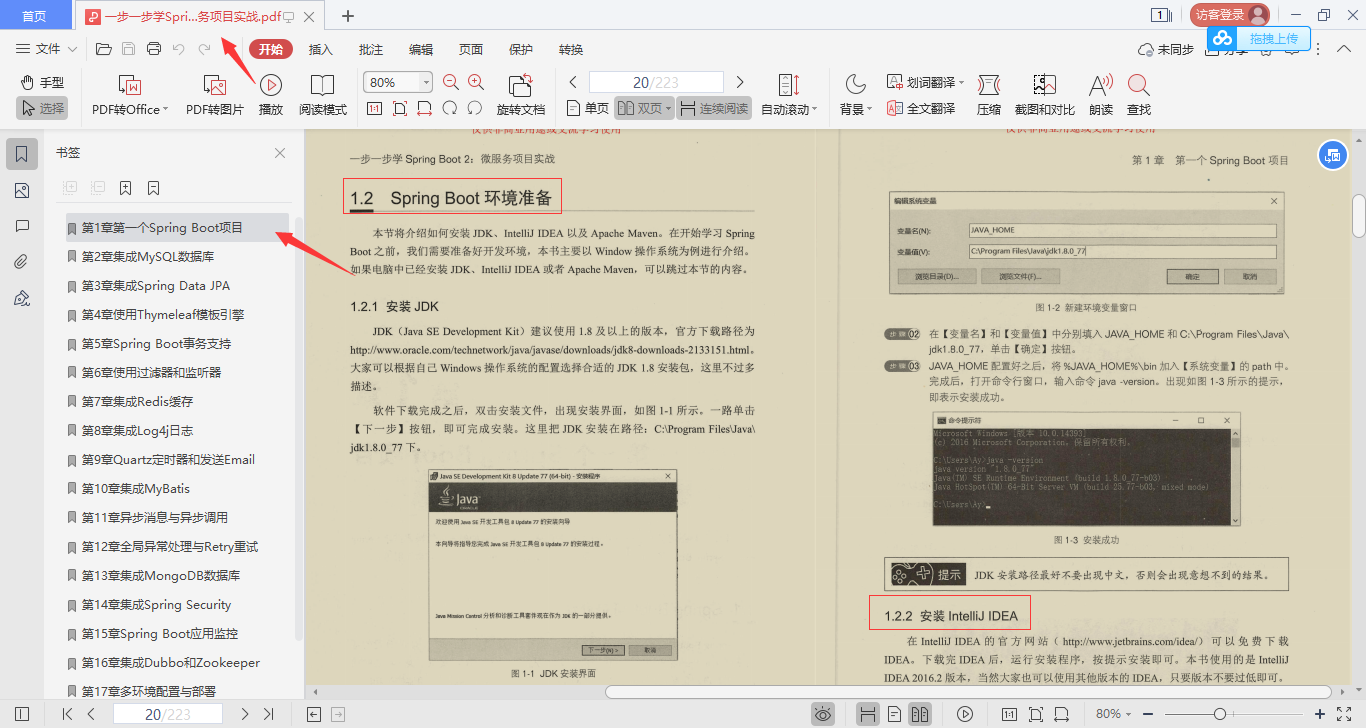
Task: Enter 阅读模式 reading mode
Action: coord(323,95)
